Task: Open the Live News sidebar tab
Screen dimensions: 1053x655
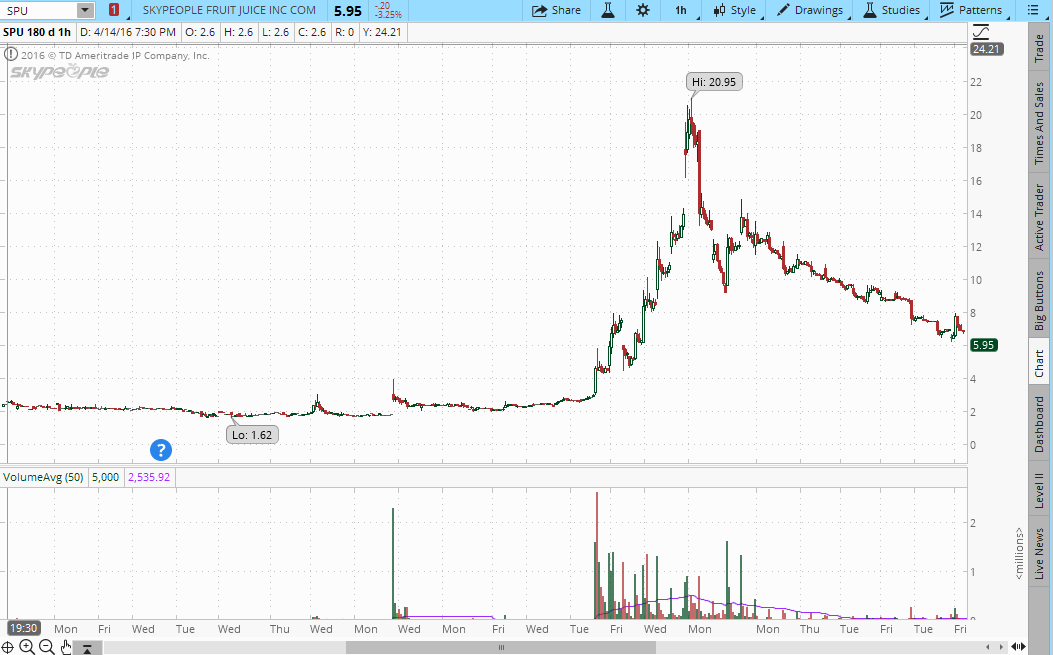Action: [x=1039, y=553]
